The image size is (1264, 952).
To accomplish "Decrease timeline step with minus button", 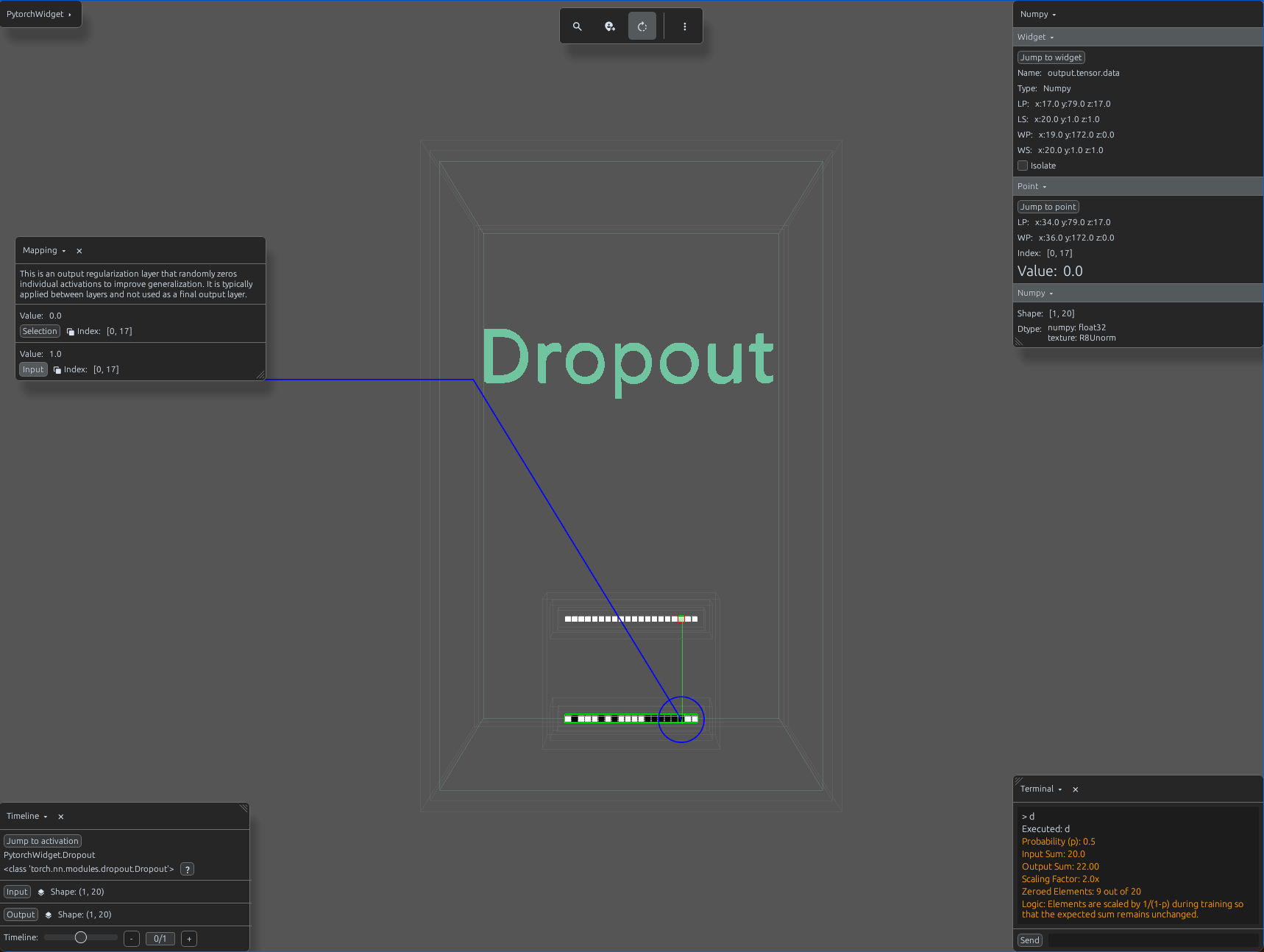I will click(132, 939).
